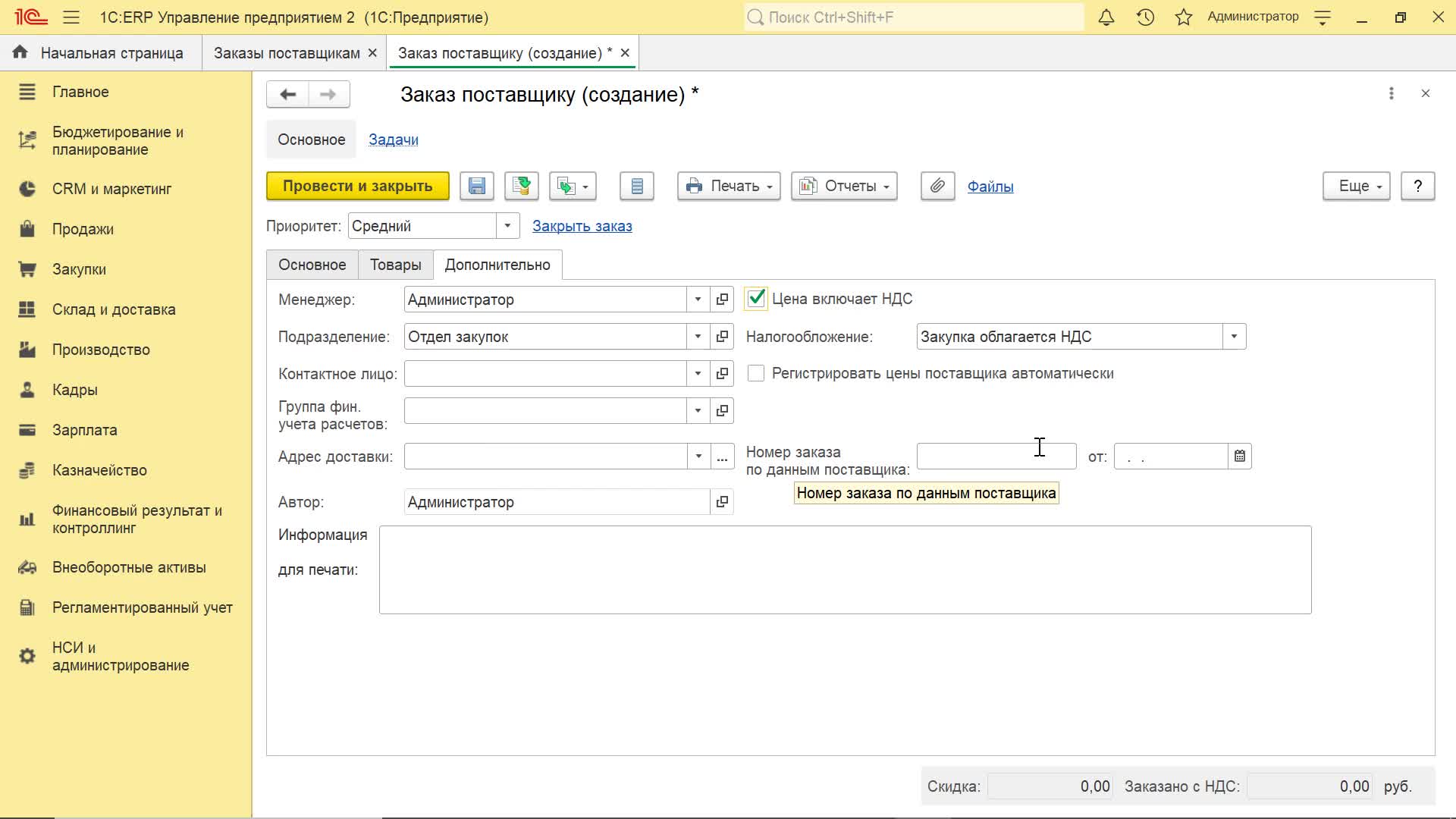Viewport: 1456px width, 819px height.
Task: Open the main hamburger menu in the title bar
Action: tap(71, 17)
